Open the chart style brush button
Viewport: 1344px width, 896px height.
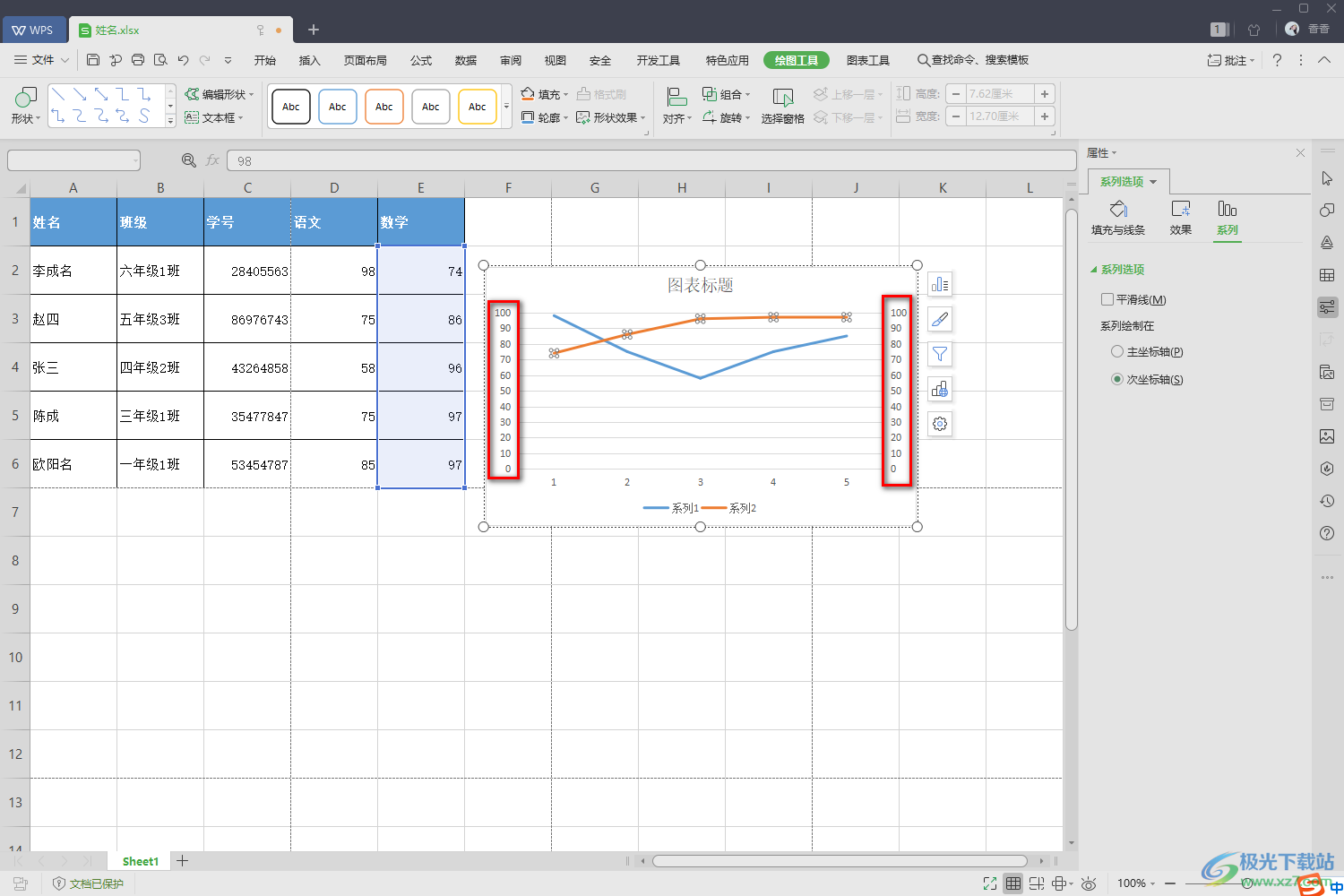(x=940, y=319)
